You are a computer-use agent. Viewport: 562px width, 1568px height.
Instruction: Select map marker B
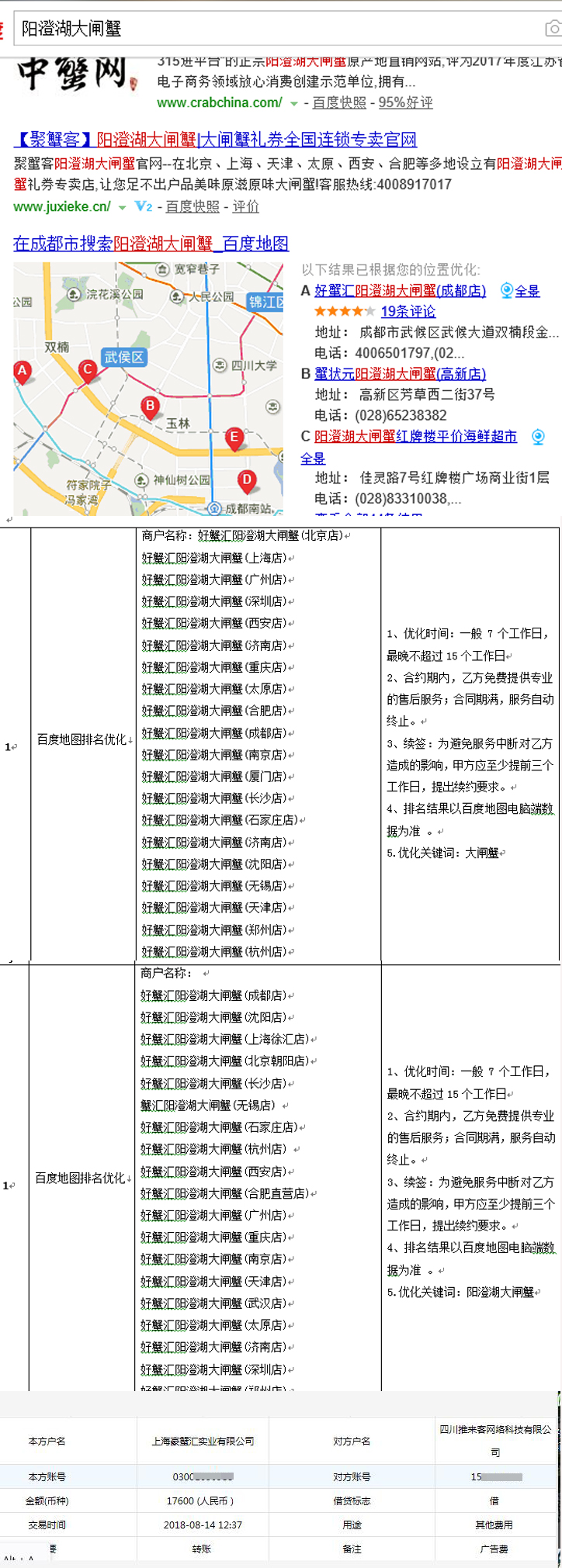click(150, 407)
